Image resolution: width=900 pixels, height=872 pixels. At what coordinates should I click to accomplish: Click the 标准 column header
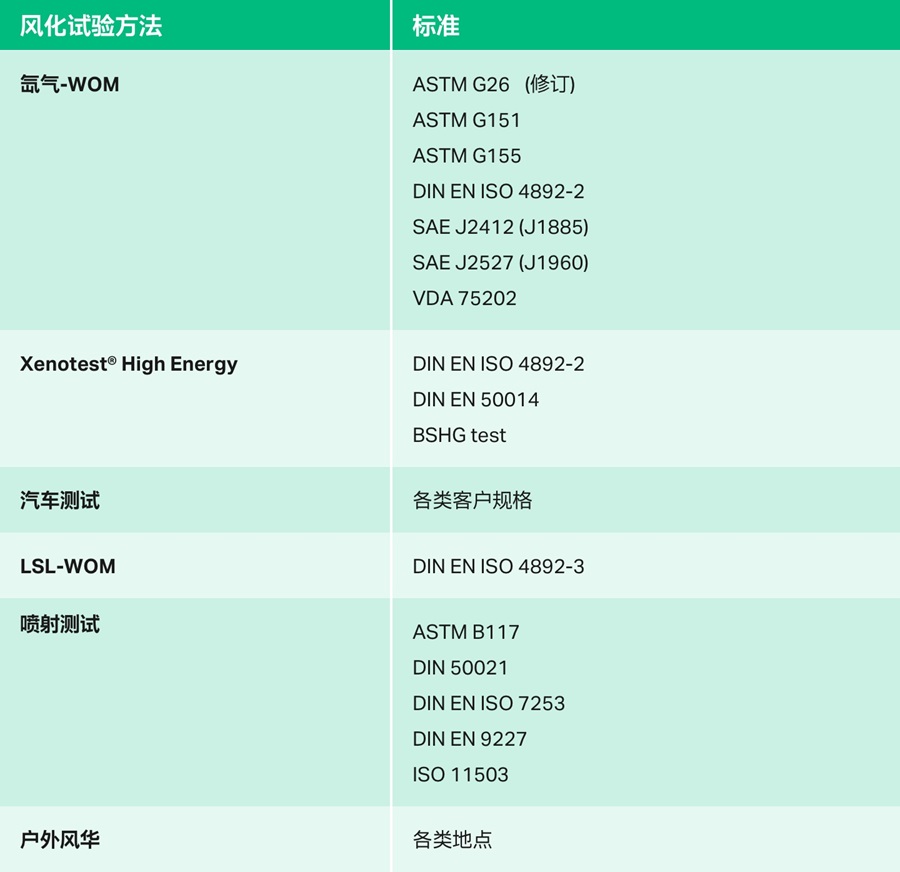(x=436, y=26)
